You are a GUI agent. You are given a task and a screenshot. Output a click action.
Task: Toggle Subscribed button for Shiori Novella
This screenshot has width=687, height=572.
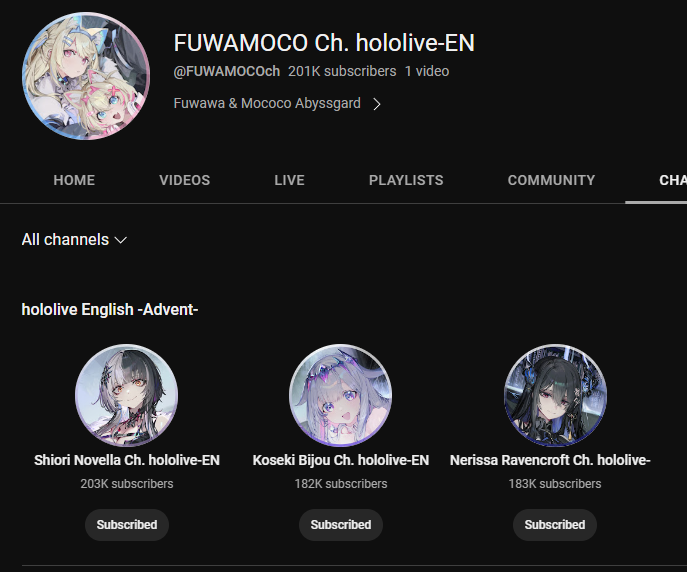pos(127,525)
